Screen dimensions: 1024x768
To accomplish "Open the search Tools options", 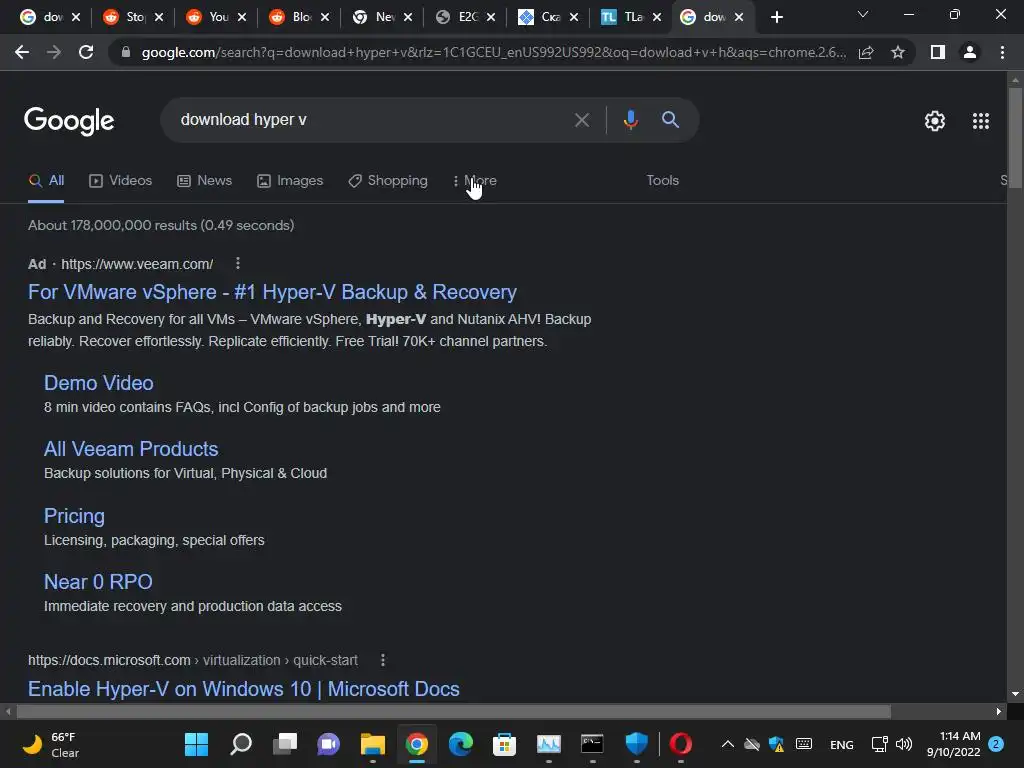I will 662,180.
